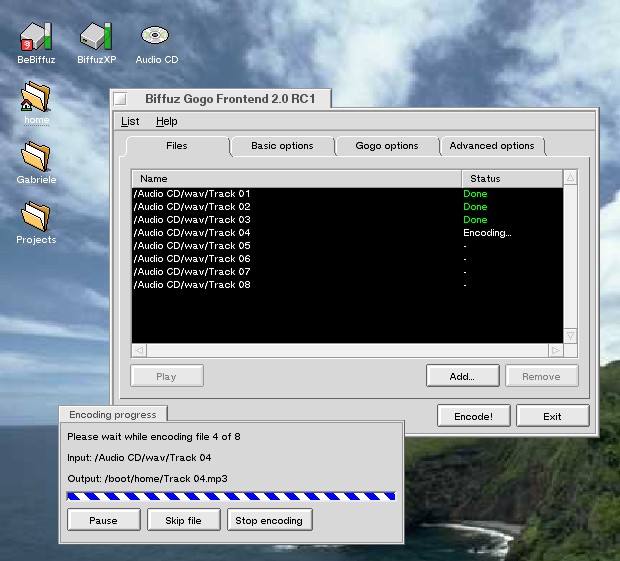Click the Add... button
Image resolution: width=620 pixels, height=561 pixels.
point(462,376)
